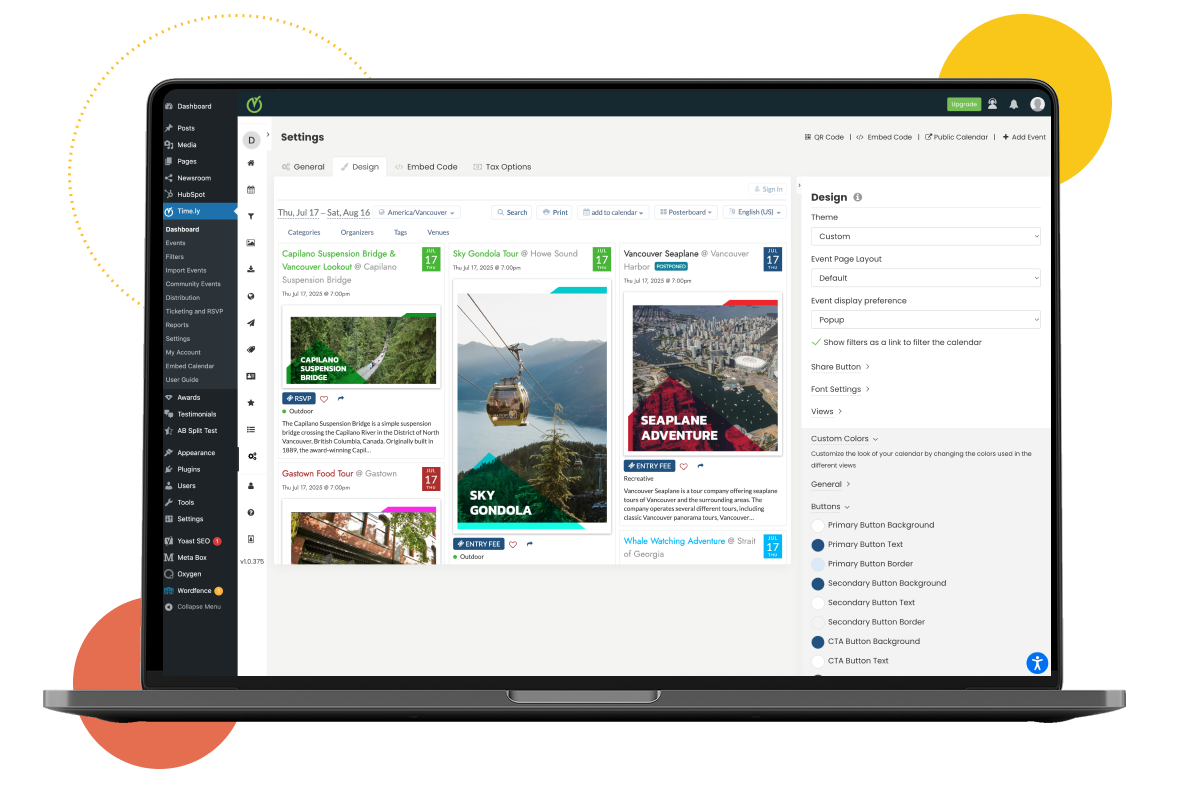Open the question mark help icon
The image size is (1200, 786).
pos(251,512)
